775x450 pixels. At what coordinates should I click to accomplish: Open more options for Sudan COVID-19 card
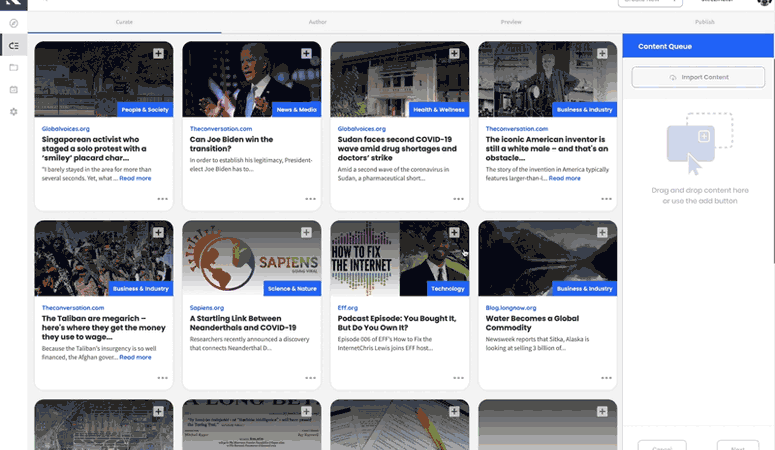click(x=459, y=199)
